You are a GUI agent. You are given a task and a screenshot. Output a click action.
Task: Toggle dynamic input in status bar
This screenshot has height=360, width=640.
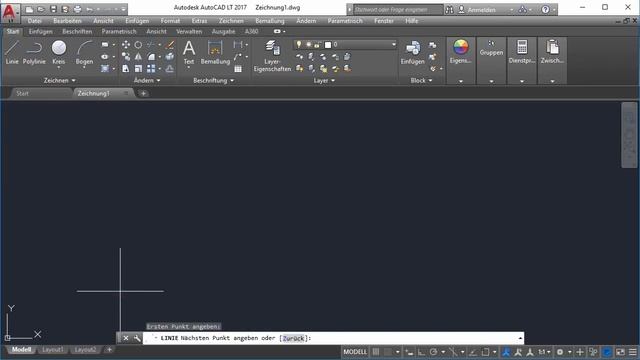pos(409,352)
